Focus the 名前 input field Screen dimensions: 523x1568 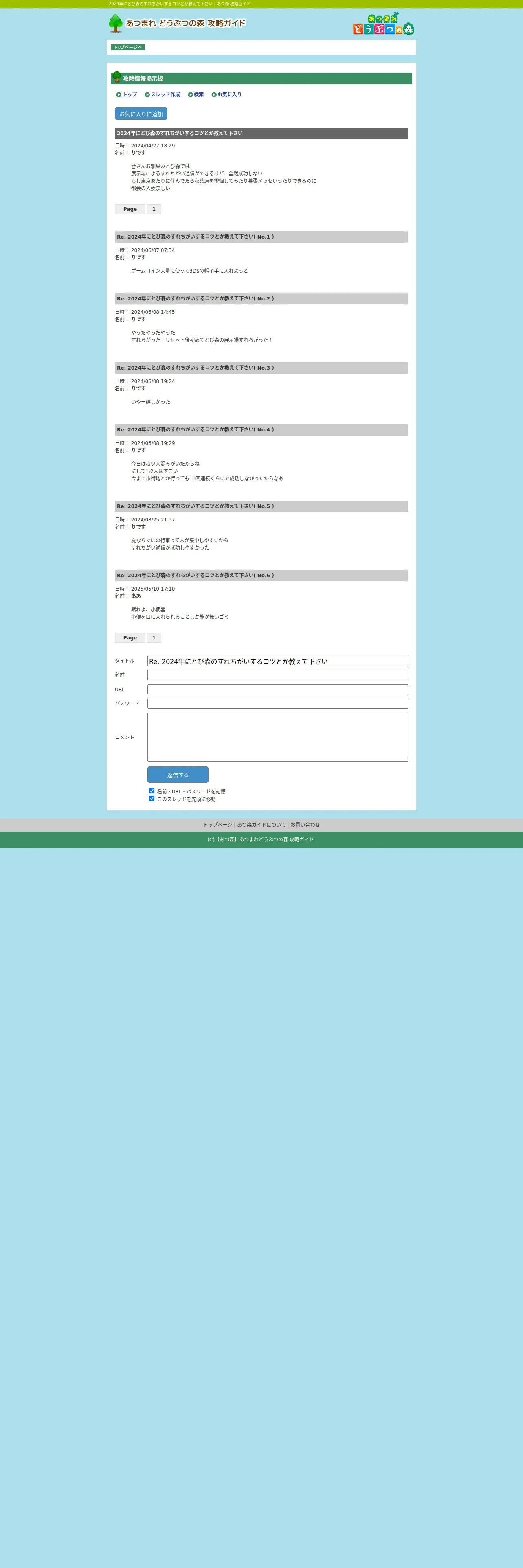tap(278, 675)
